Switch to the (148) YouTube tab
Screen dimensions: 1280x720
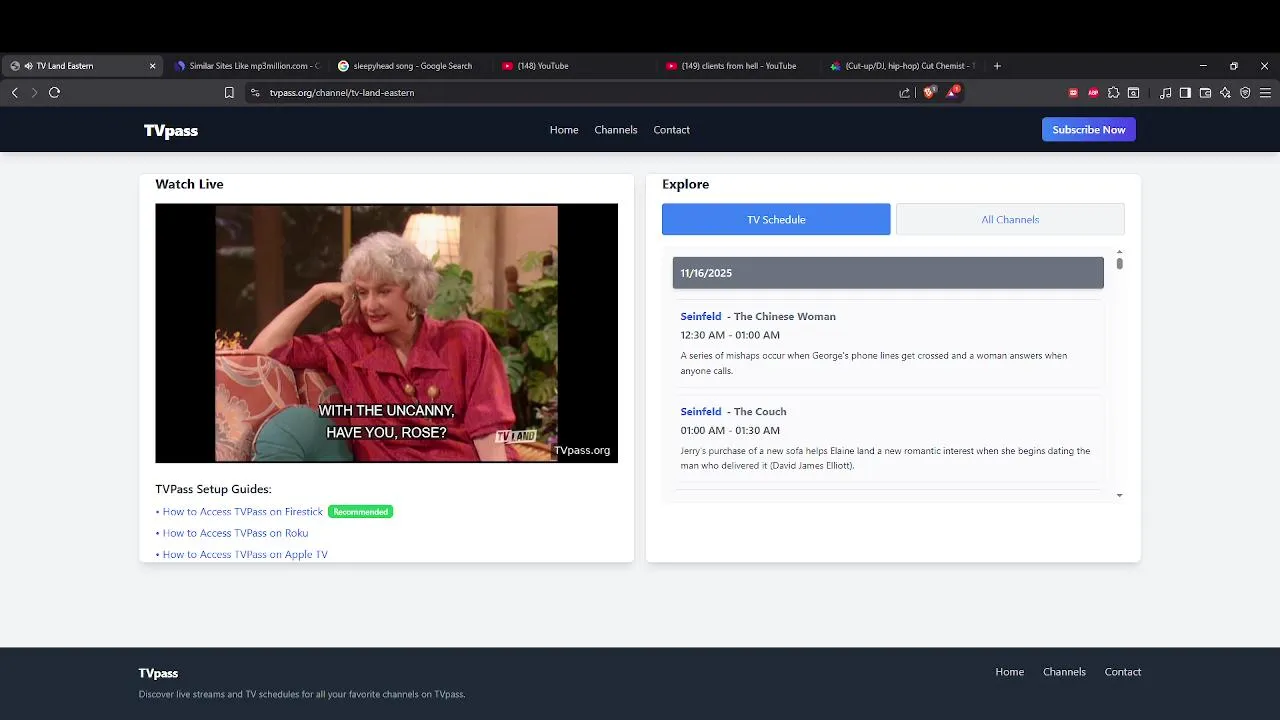(574, 66)
